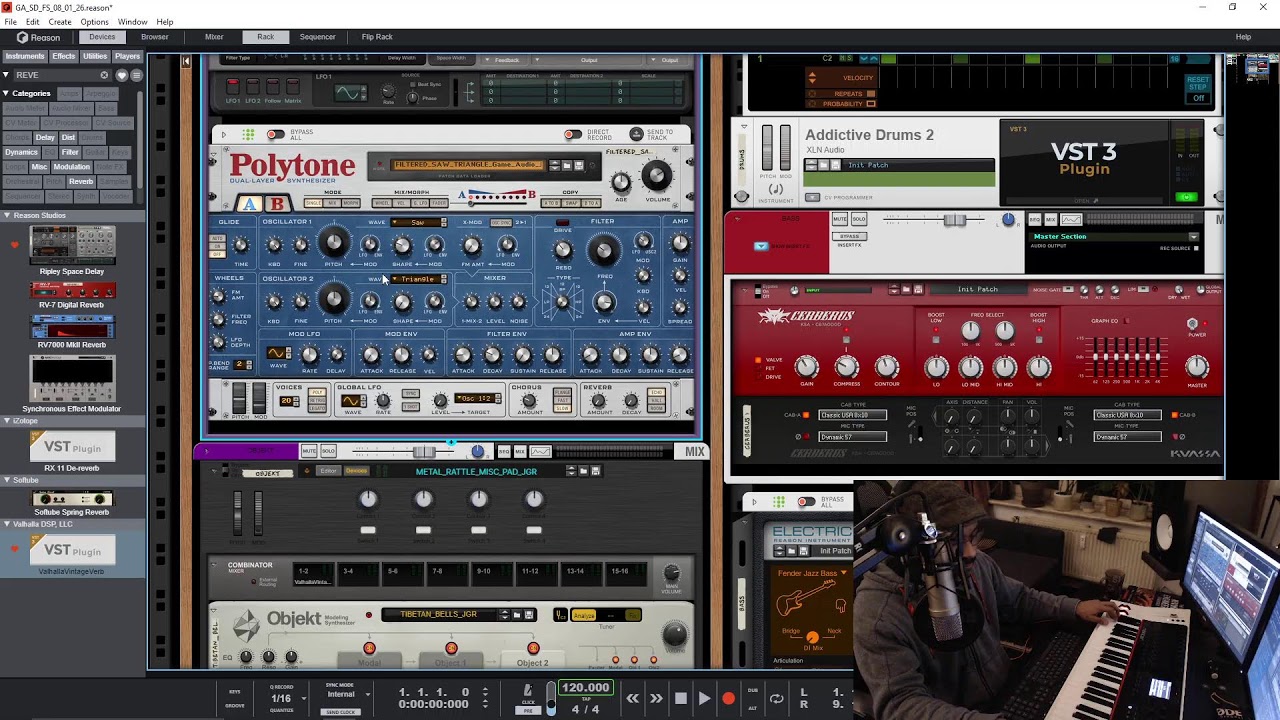The image size is (1280, 720).
Task: Click the Master Section audio output field
Action: [1114, 237]
